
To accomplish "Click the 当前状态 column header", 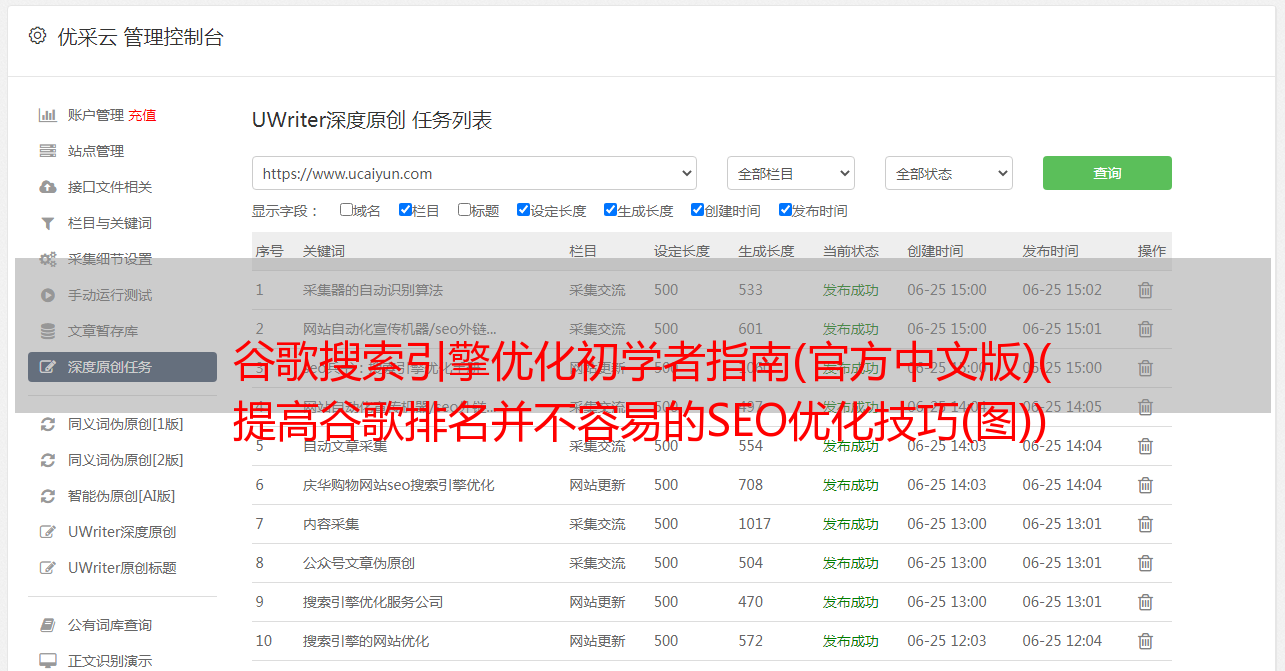I will pyautogui.click(x=851, y=251).
